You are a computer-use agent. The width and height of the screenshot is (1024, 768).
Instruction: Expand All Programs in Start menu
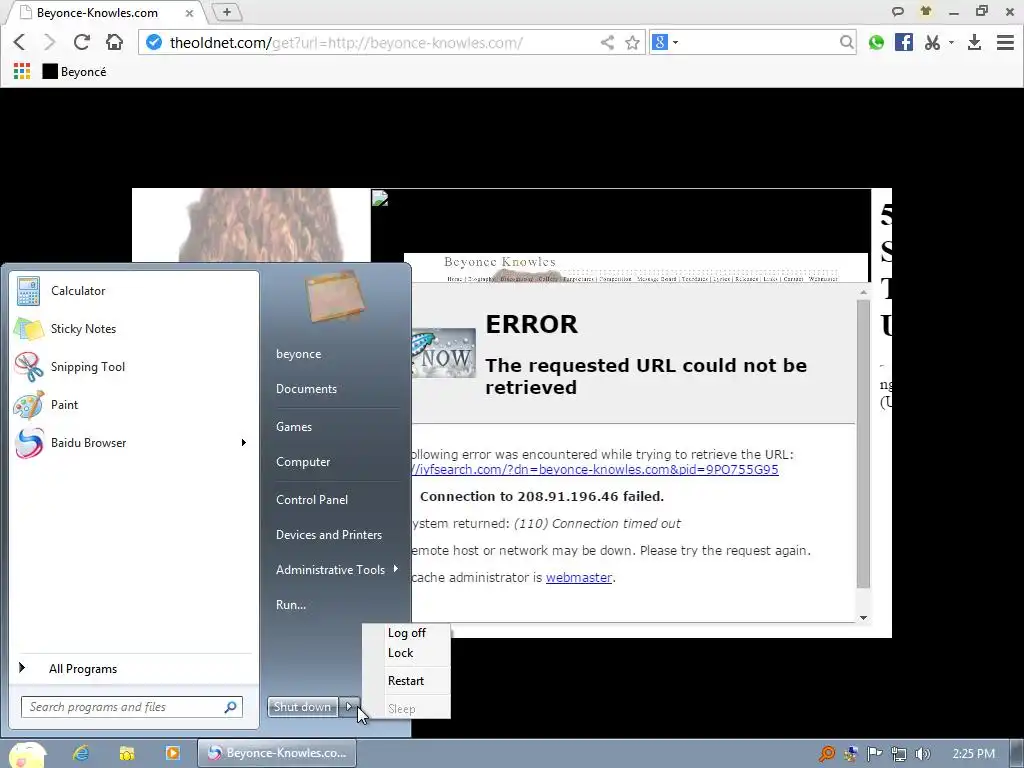coord(134,669)
